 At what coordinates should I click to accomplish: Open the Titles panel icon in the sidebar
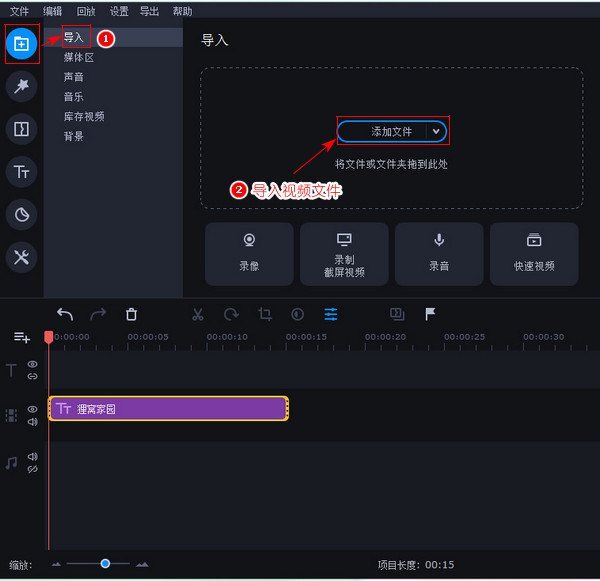[x=21, y=172]
